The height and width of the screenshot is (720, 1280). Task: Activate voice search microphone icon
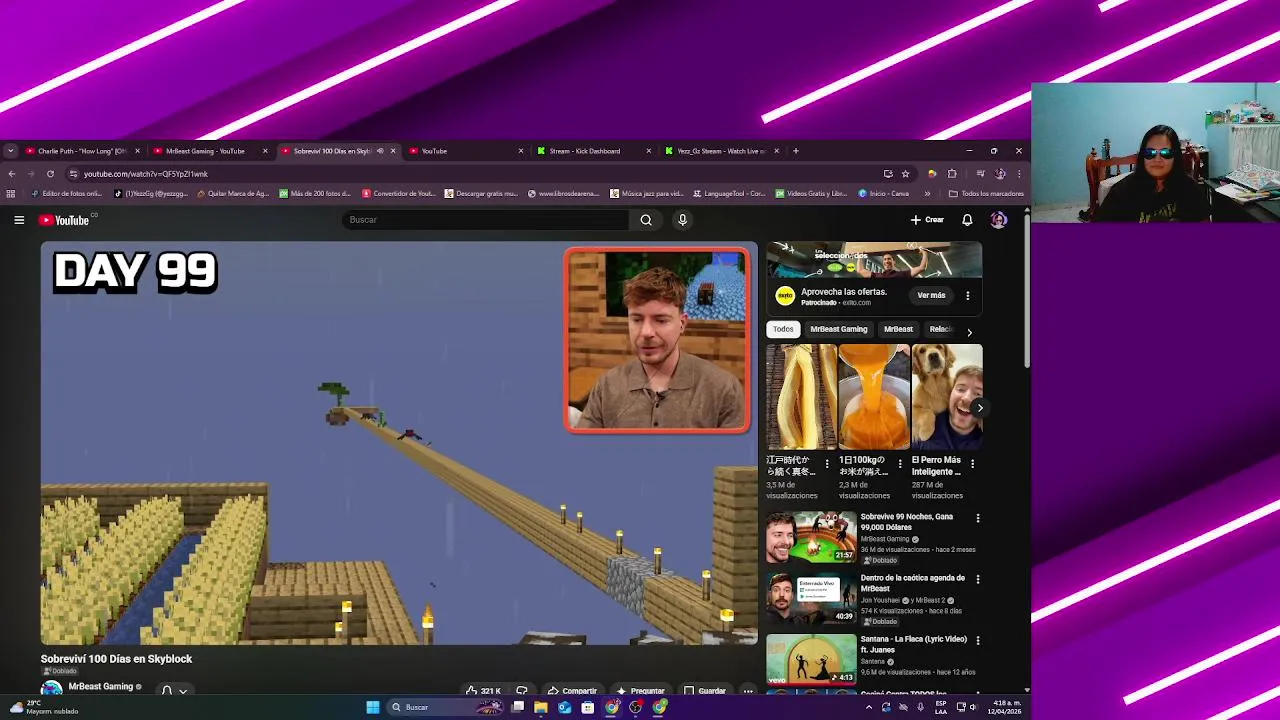pyautogui.click(x=682, y=220)
